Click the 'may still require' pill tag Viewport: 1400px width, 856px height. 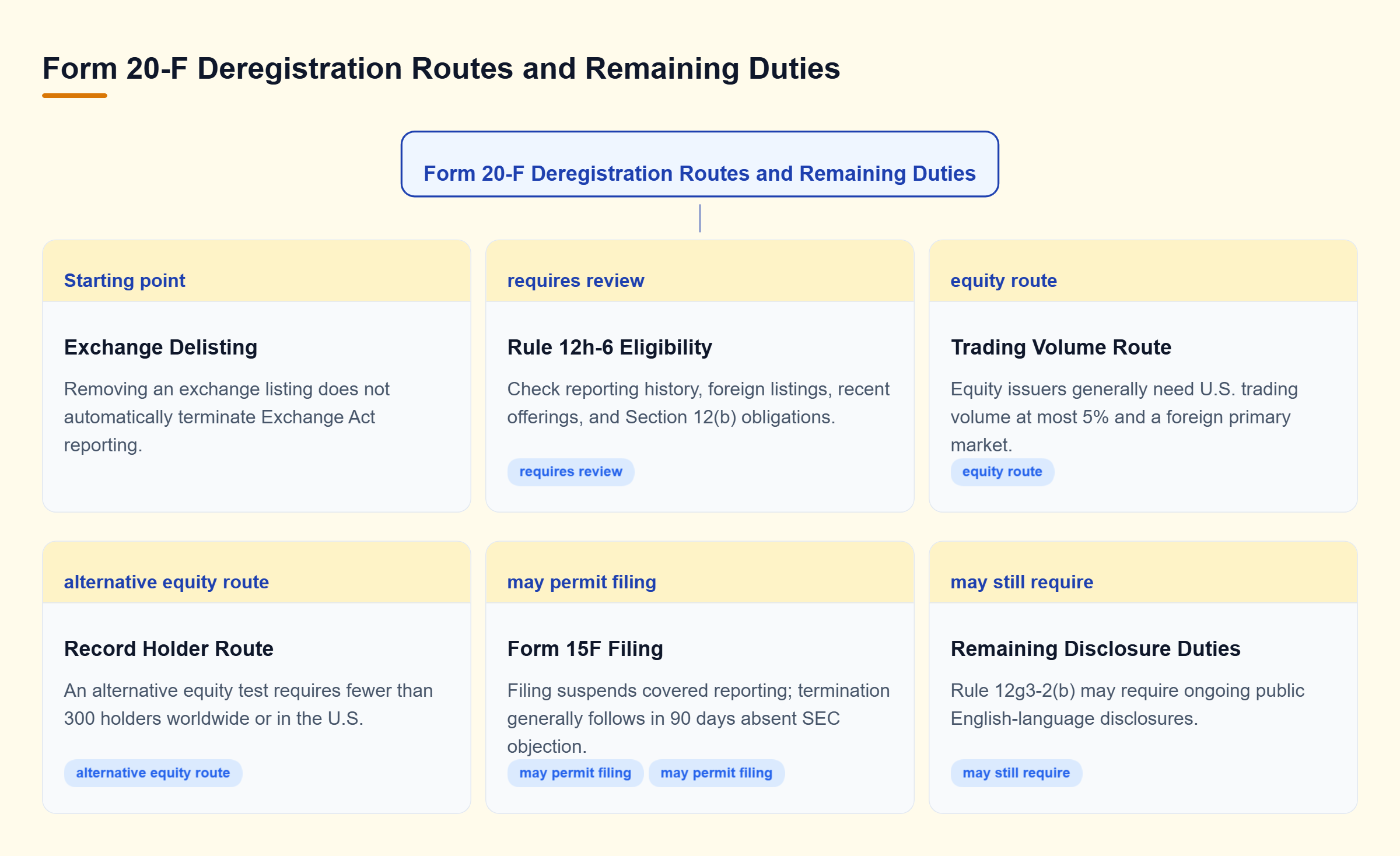pos(1016,773)
